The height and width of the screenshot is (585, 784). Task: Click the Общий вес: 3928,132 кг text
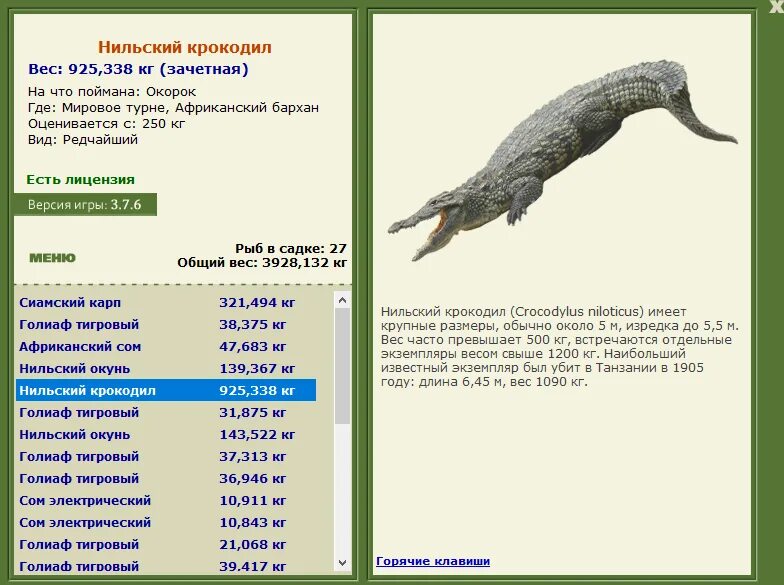pyautogui.click(x=262, y=262)
